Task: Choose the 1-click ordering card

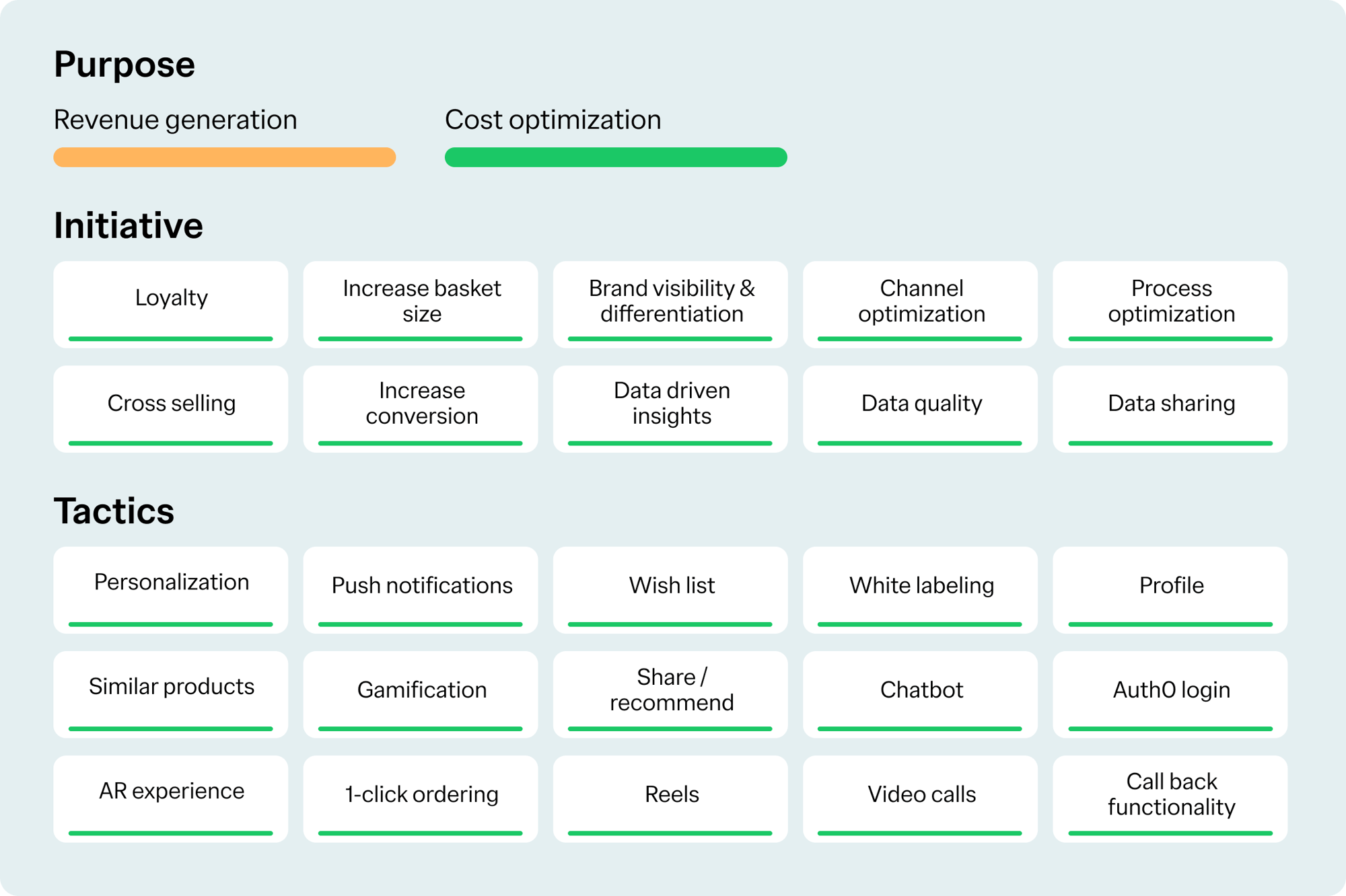Action: coord(421,798)
